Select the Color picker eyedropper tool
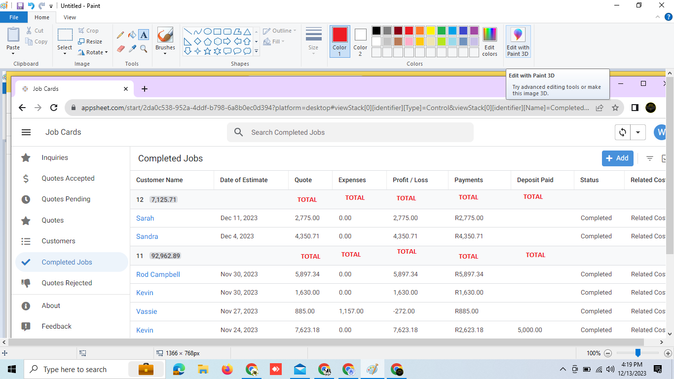The image size is (674, 379). click(132, 49)
